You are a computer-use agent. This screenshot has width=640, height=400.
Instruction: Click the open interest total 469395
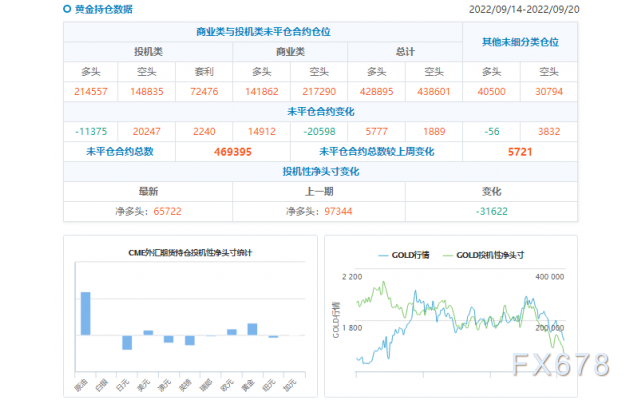233,152
